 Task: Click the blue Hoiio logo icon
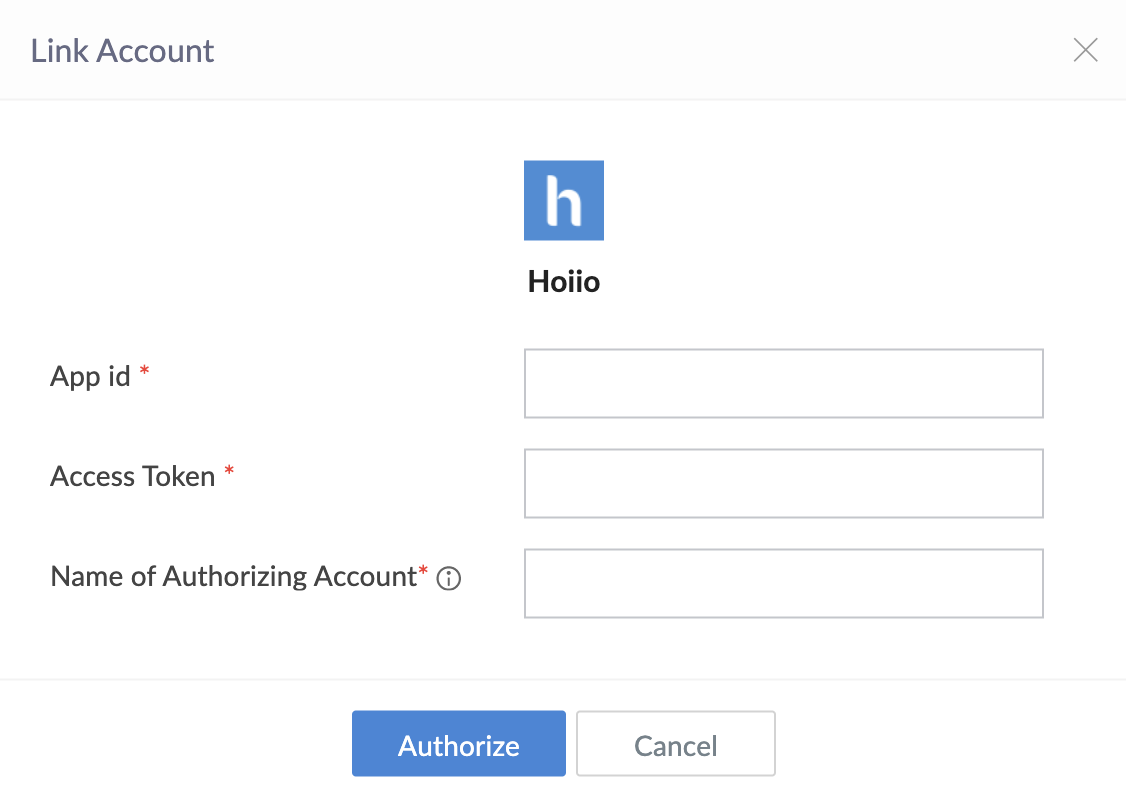click(564, 200)
